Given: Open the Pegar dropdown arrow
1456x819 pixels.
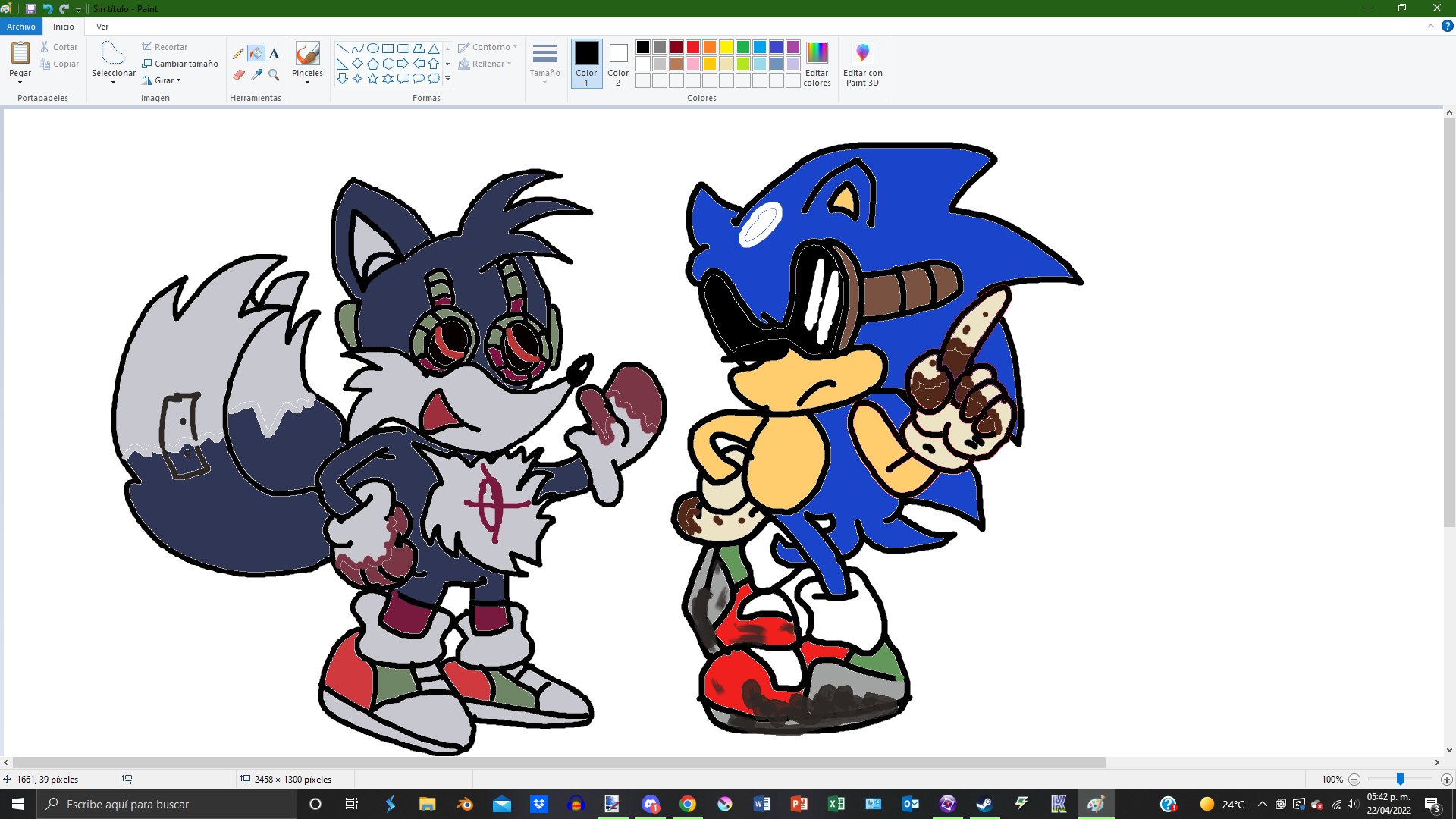Looking at the screenshot, I should 20,82.
